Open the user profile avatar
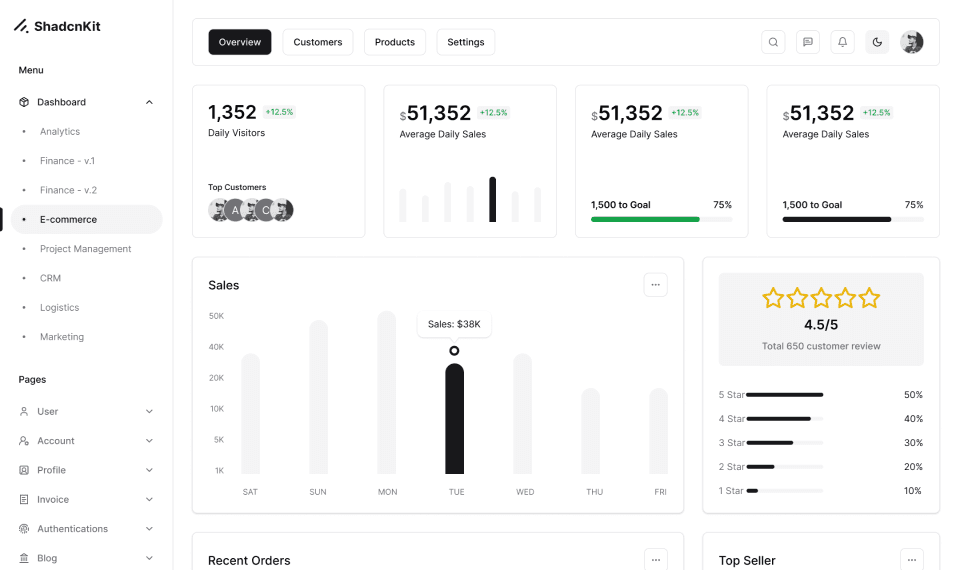This screenshot has width=960, height=570. 911,42
